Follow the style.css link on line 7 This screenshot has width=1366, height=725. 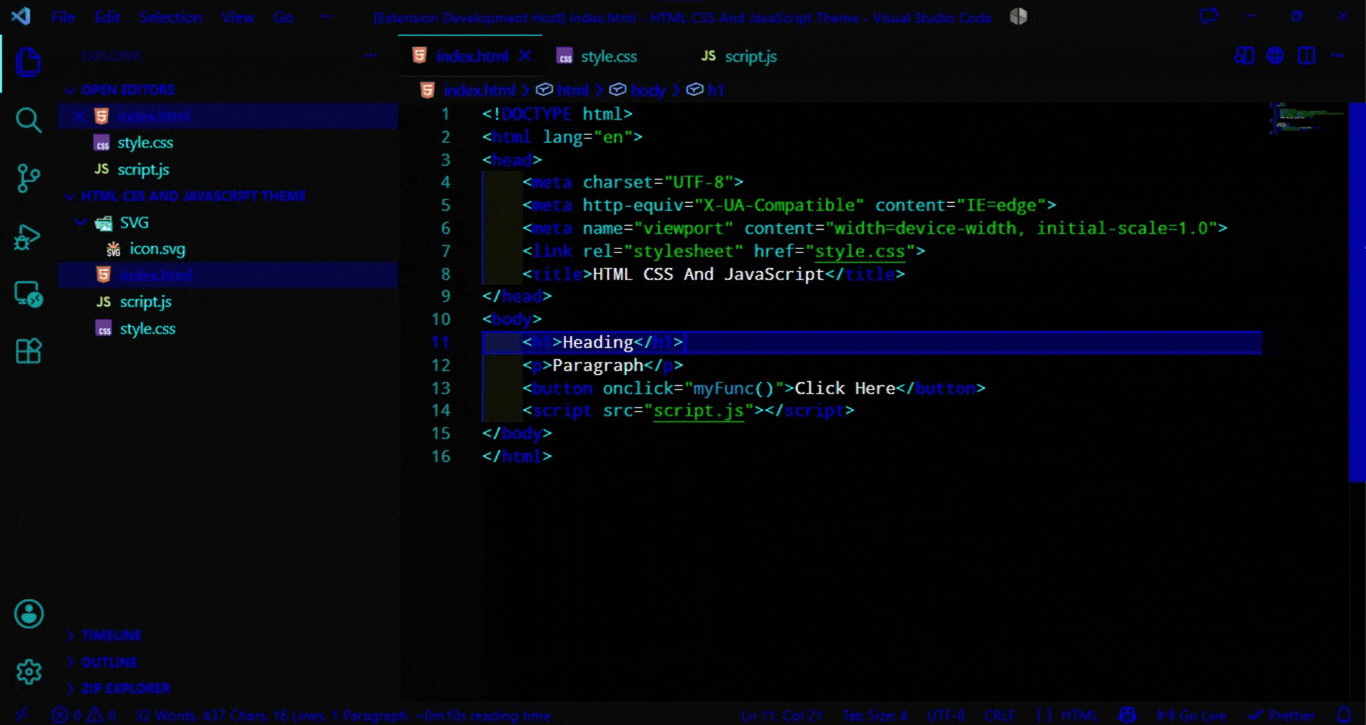(859, 251)
